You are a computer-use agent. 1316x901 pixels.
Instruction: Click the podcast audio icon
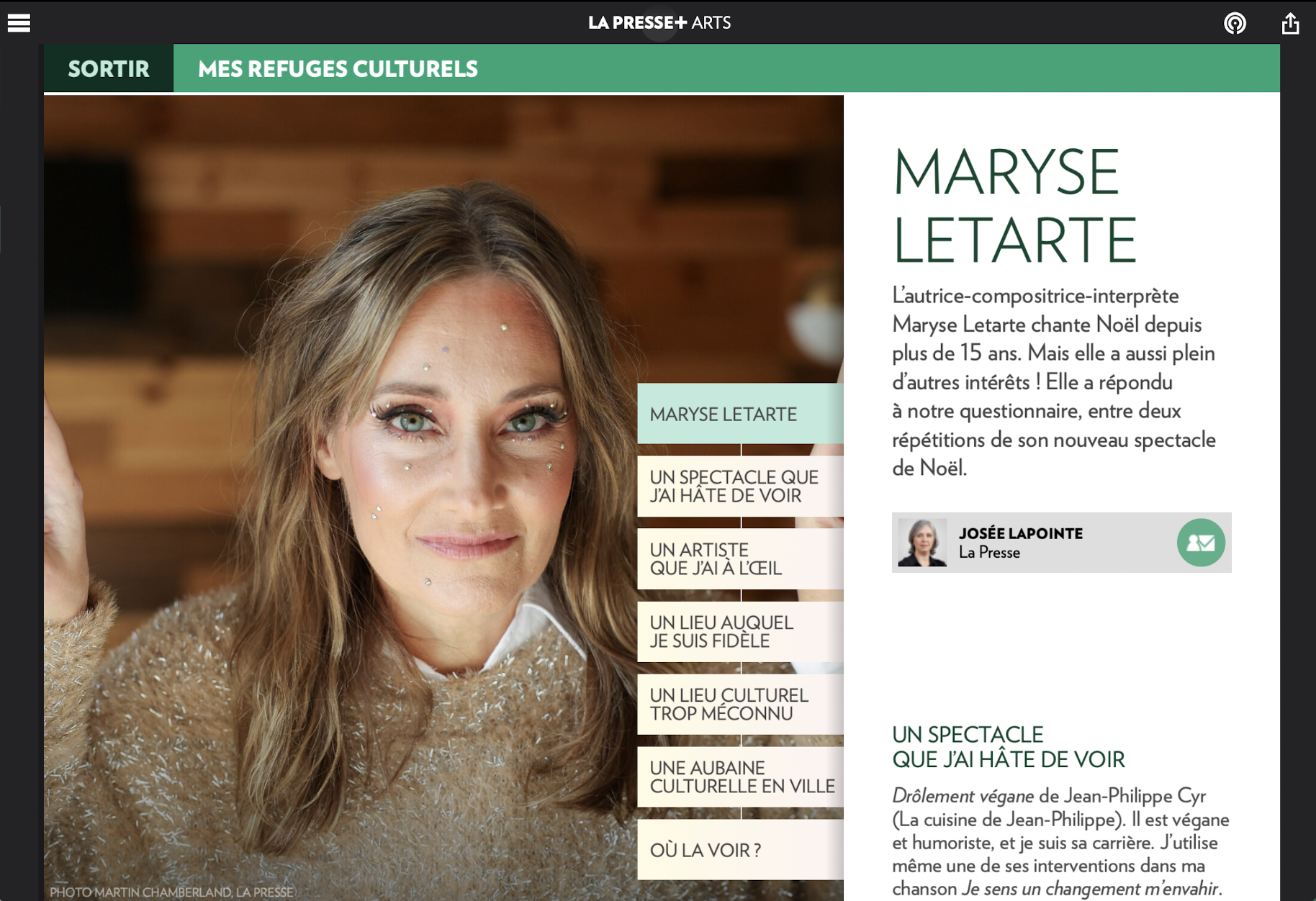pos(1235,23)
